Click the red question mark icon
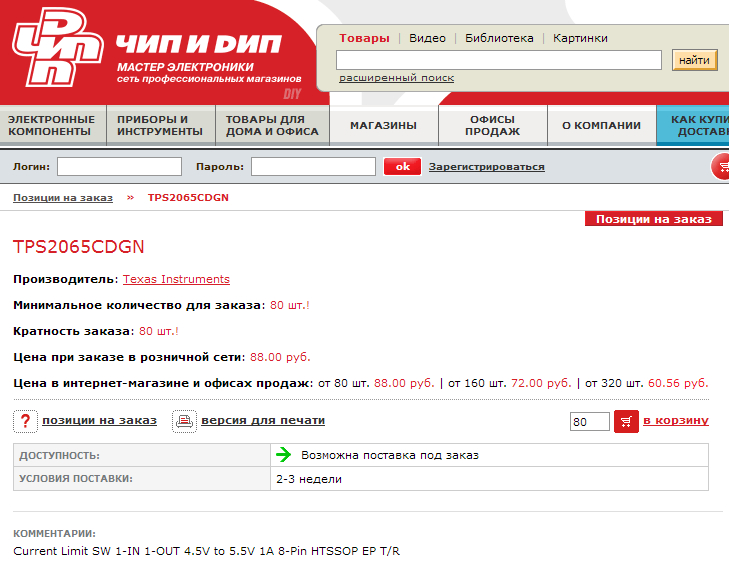The width and height of the screenshot is (729, 569). click(25, 421)
